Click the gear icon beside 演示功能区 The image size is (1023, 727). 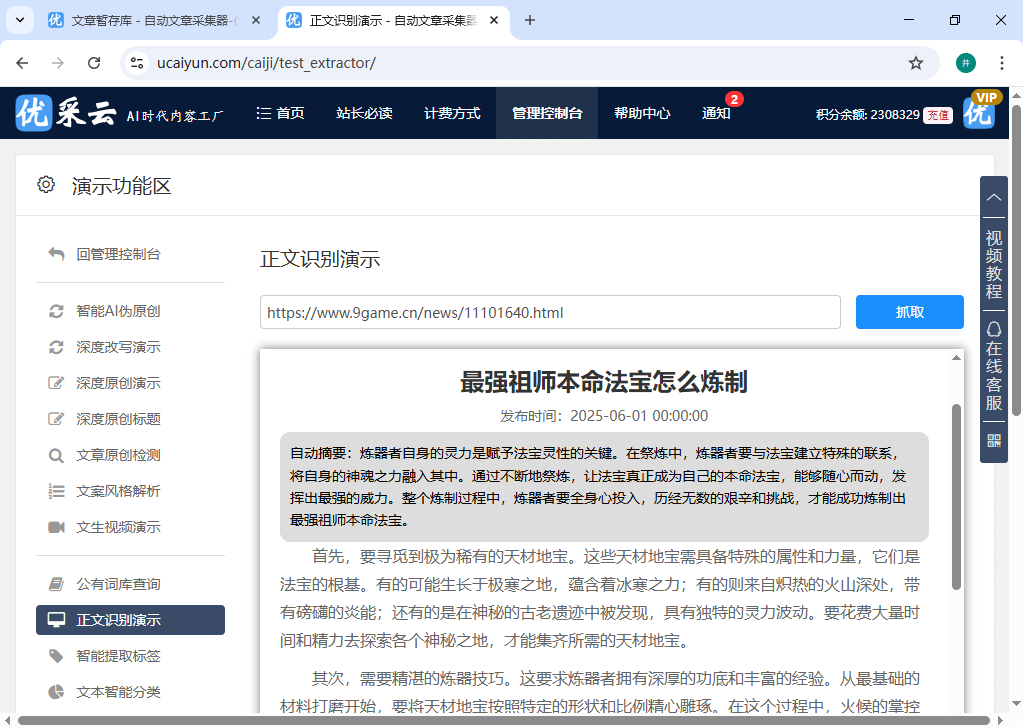click(x=45, y=185)
